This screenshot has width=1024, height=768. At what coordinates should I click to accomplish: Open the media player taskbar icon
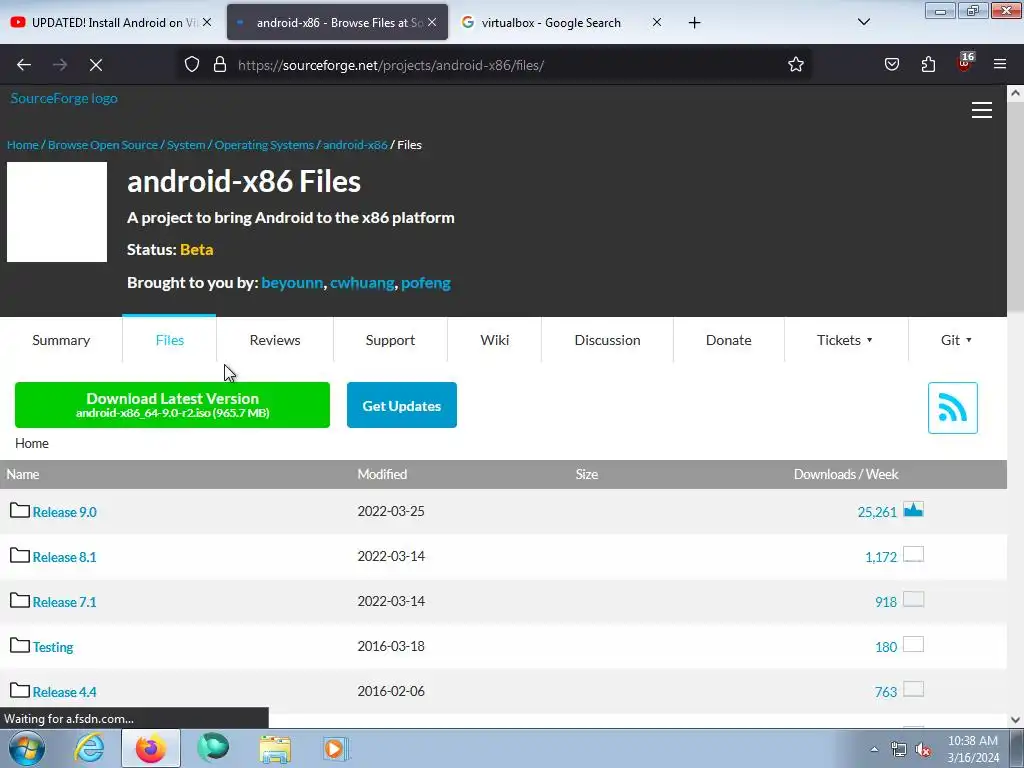336,749
